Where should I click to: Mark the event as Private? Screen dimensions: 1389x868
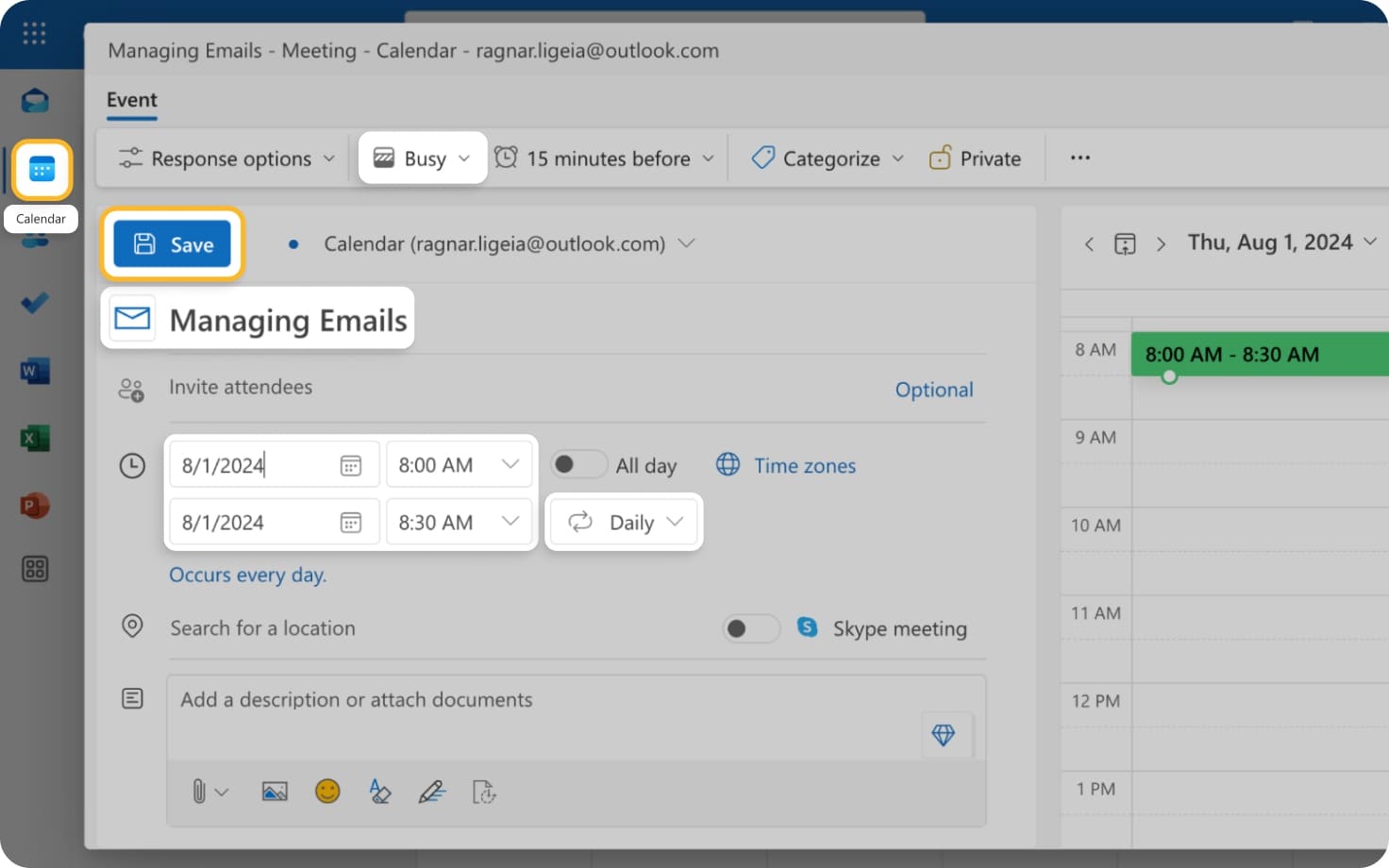976,158
